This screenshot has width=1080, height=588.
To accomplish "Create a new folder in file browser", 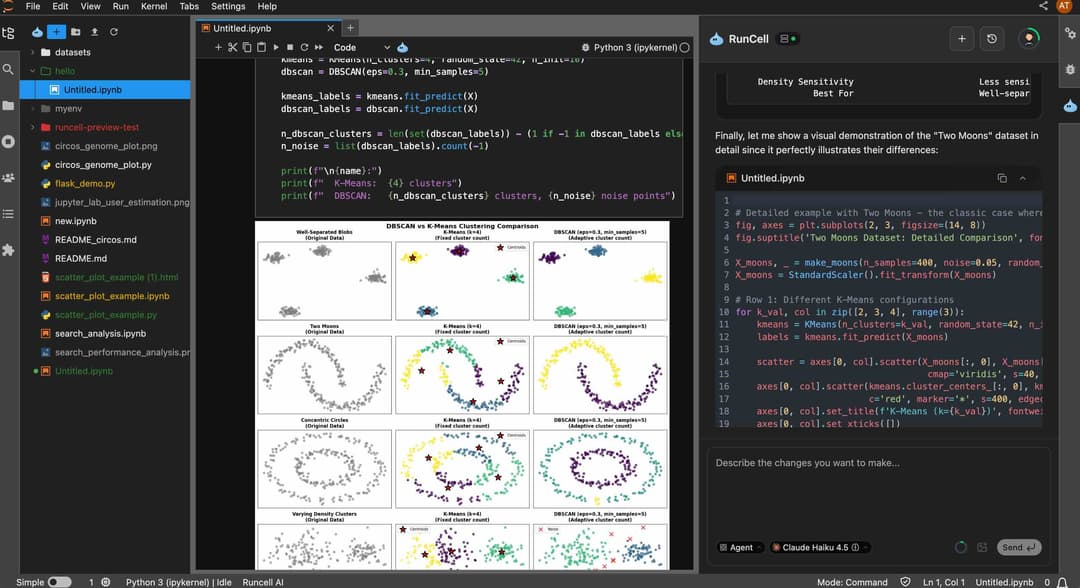I will click(x=76, y=32).
